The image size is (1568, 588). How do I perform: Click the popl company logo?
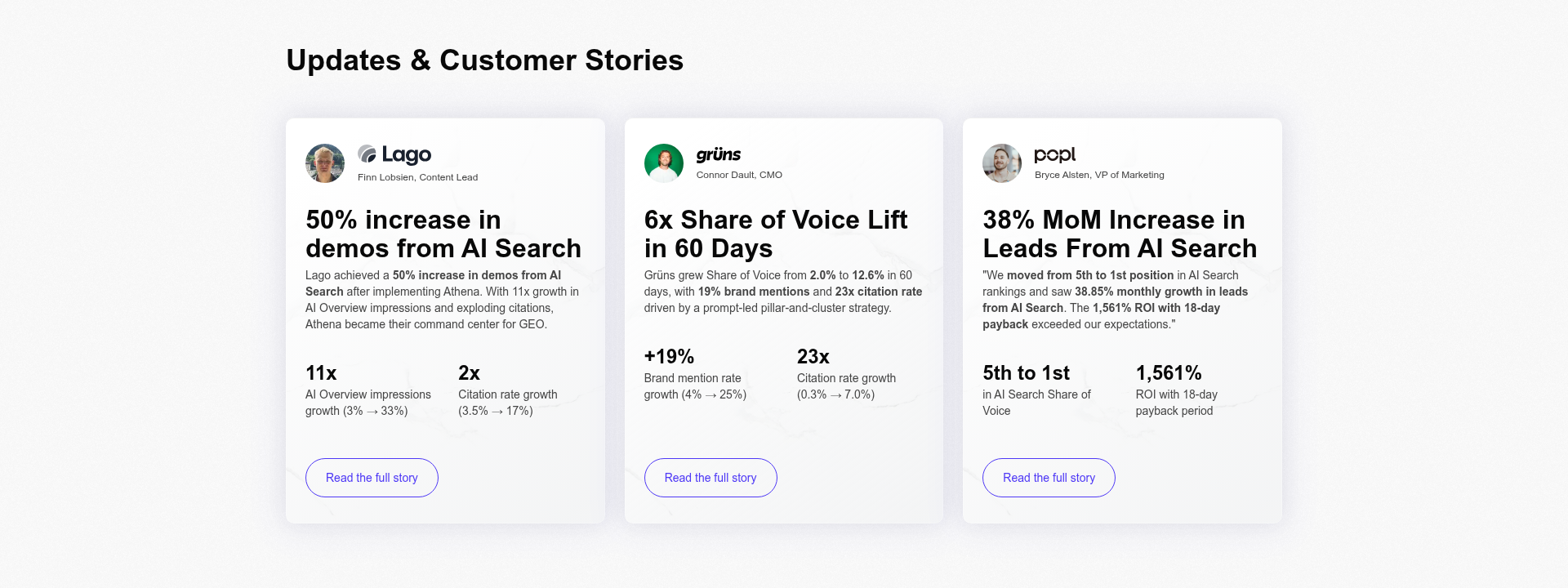(1055, 154)
